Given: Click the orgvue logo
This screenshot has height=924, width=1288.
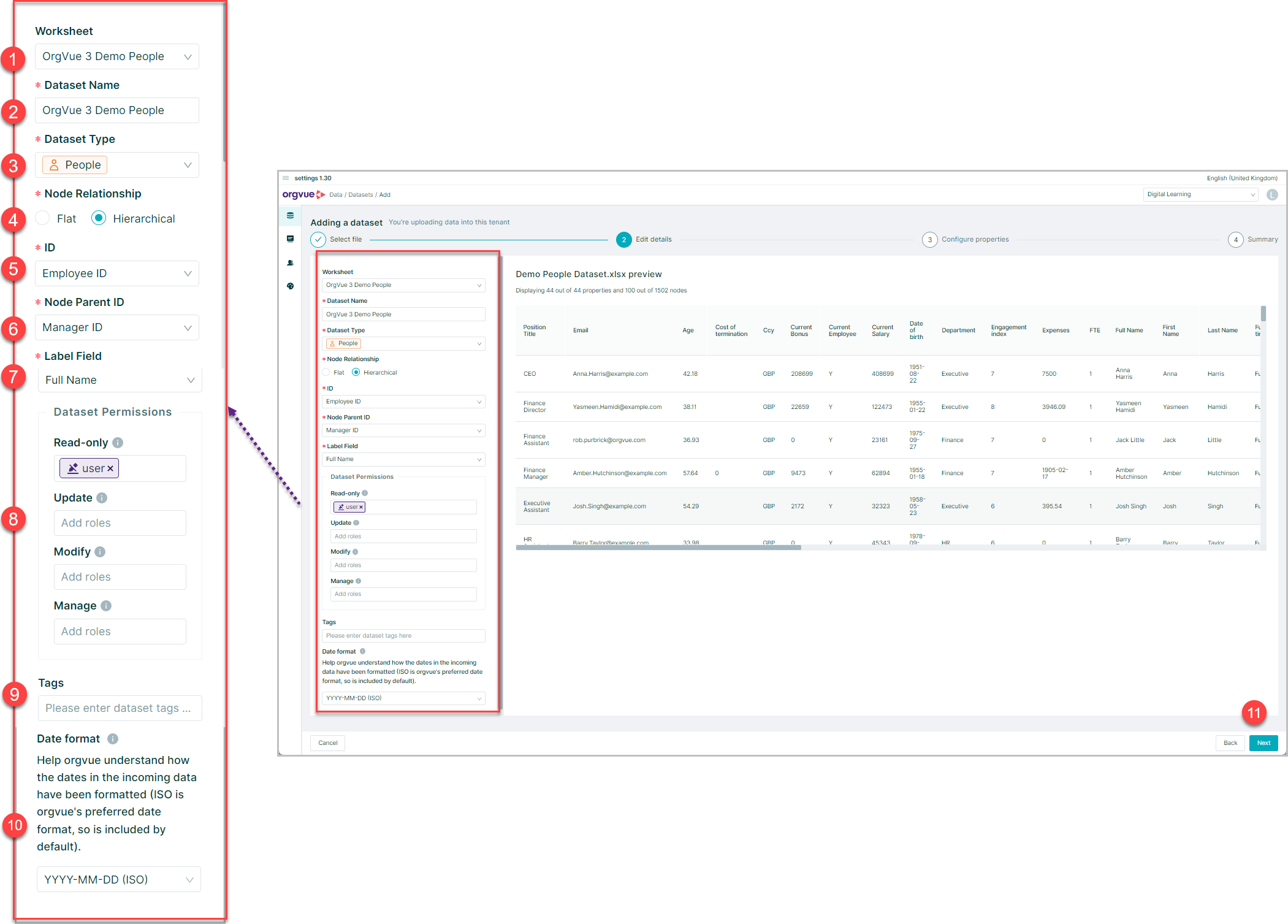Looking at the screenshot, I should coord(303,194).
